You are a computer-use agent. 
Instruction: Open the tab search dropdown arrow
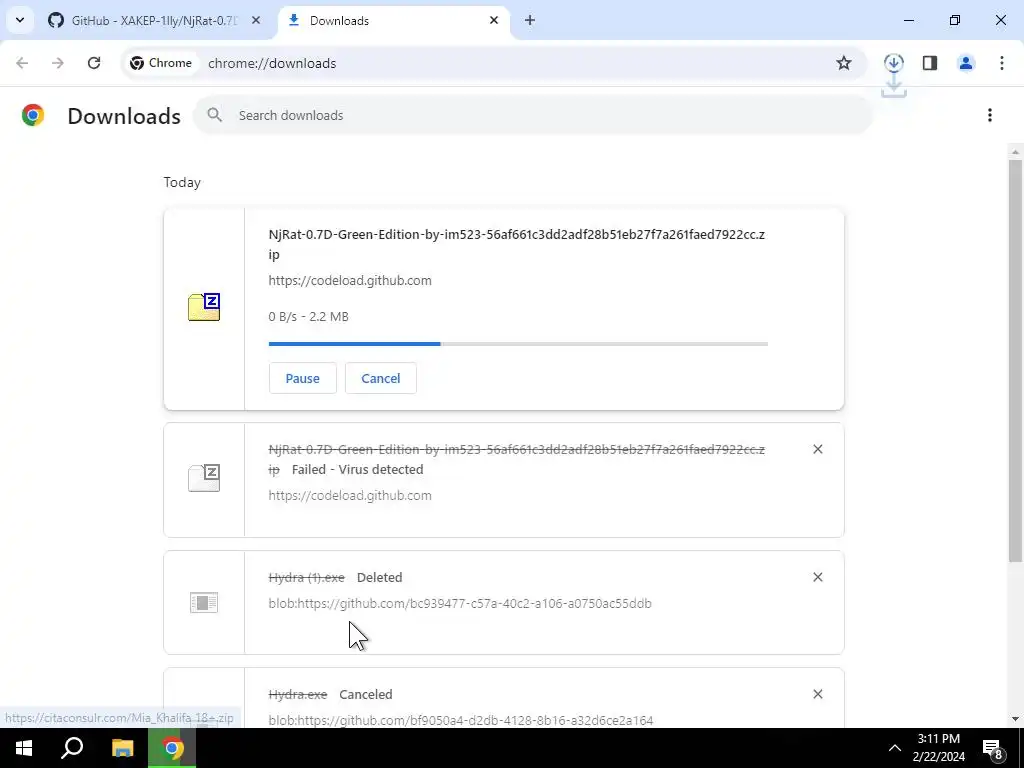click(x=20, y=20)
